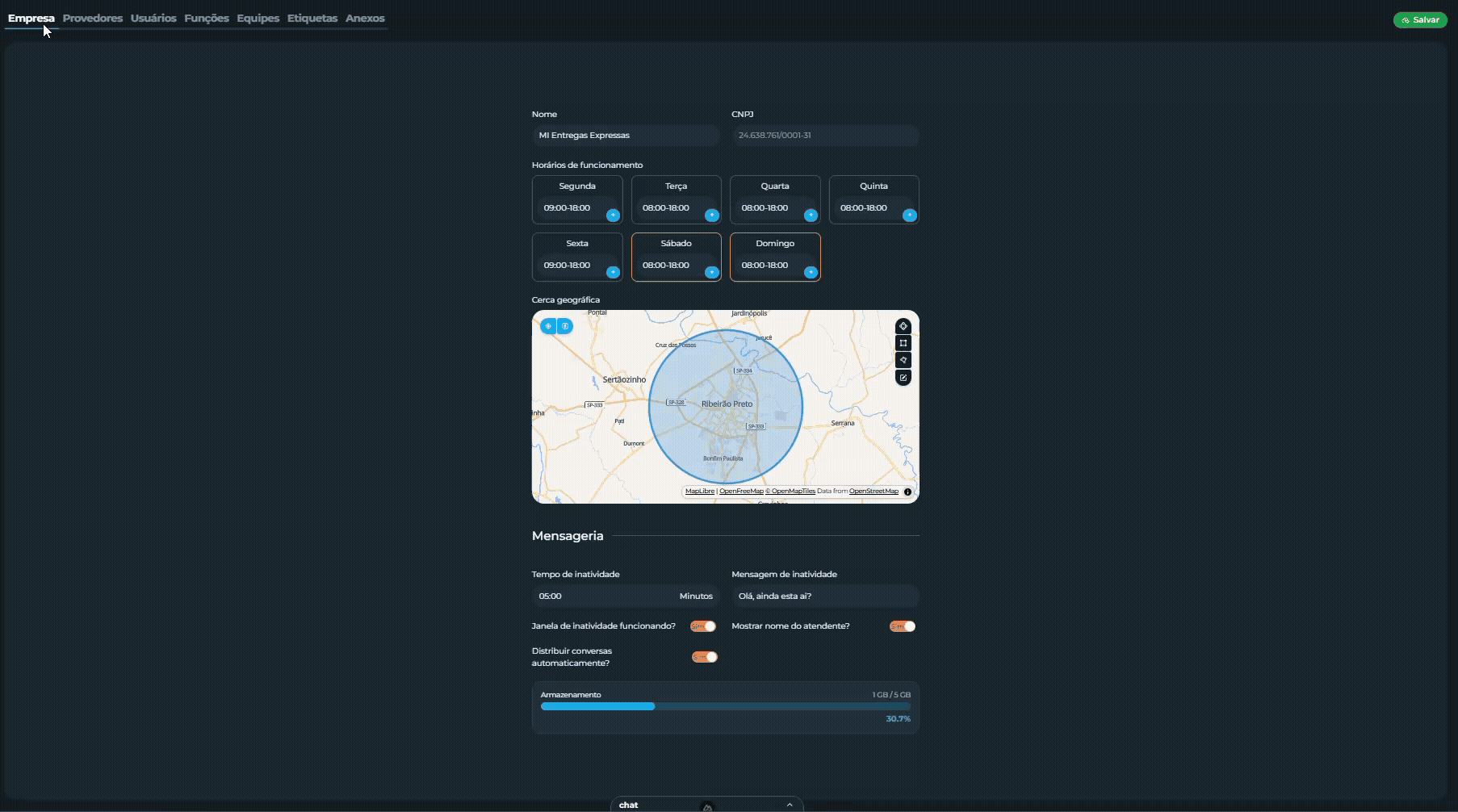This screenshot has width=1458, height=812.
Task: Edit the Mensagem de inatividade field
Action: point(825,596)
